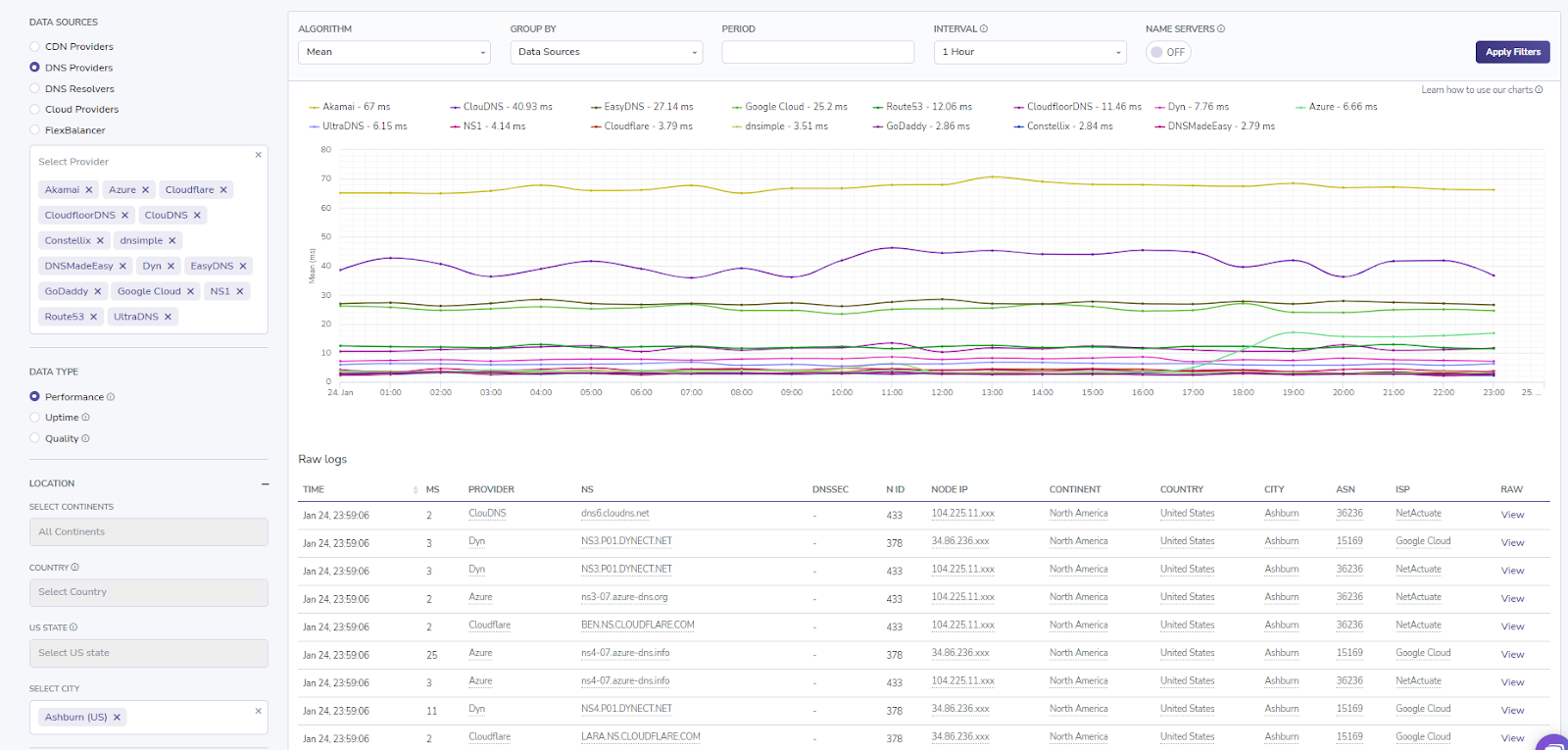Remove the DNSMadeEasy provider tag
This screenshot has height=750, width=1568.
coord(122,267)
